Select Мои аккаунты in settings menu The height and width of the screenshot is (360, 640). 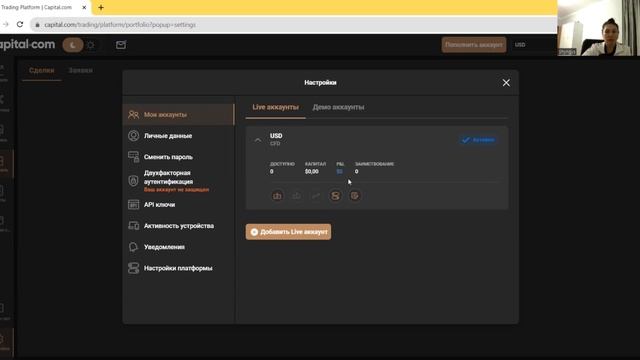click(179, 115)
